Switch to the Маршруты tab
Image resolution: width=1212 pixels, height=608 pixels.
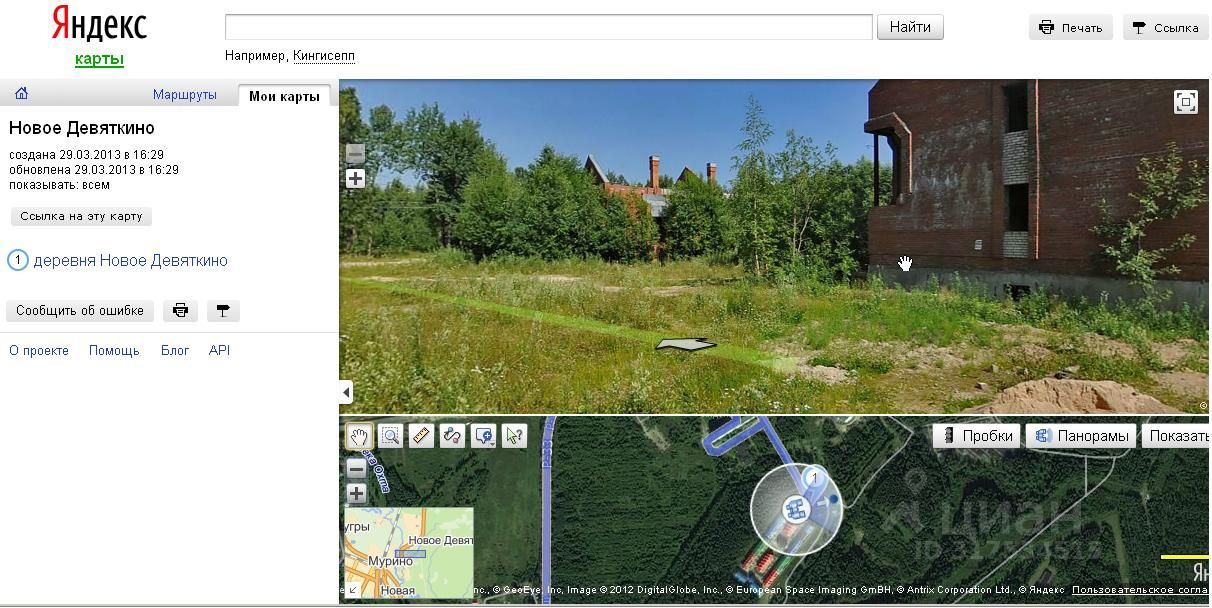pos(185,95)
